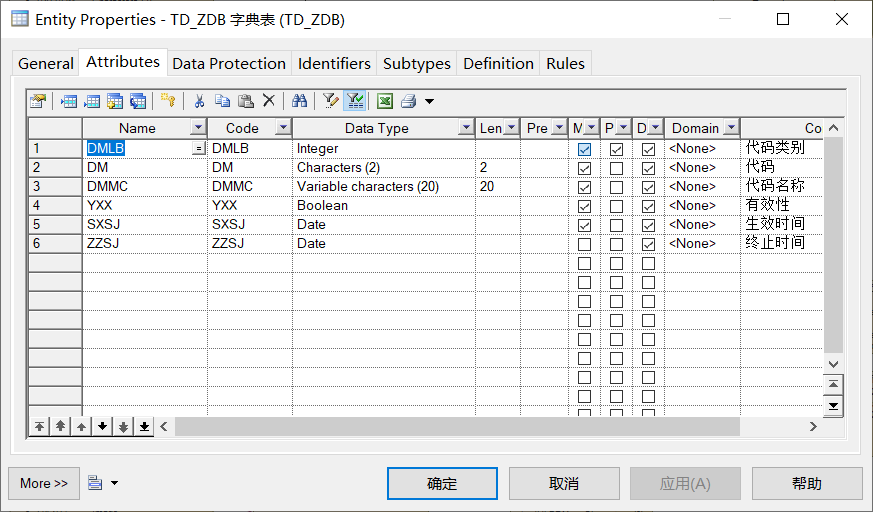873x512 pixels.
Task: Click the Find binoculars icon
Action: [299, 101]
